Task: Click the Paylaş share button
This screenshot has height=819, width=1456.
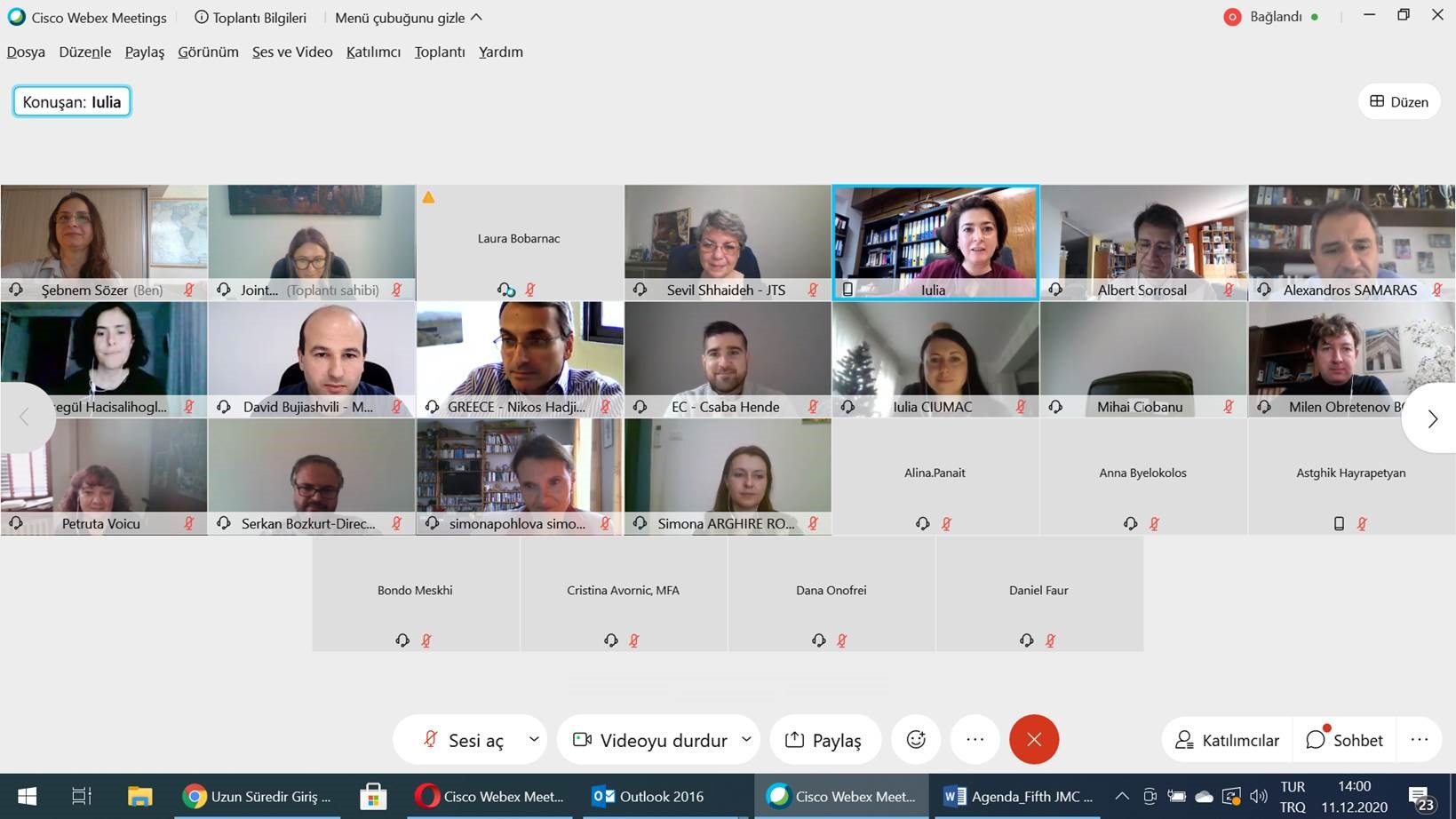Action: pyautogui.click(x=824, y=740)
